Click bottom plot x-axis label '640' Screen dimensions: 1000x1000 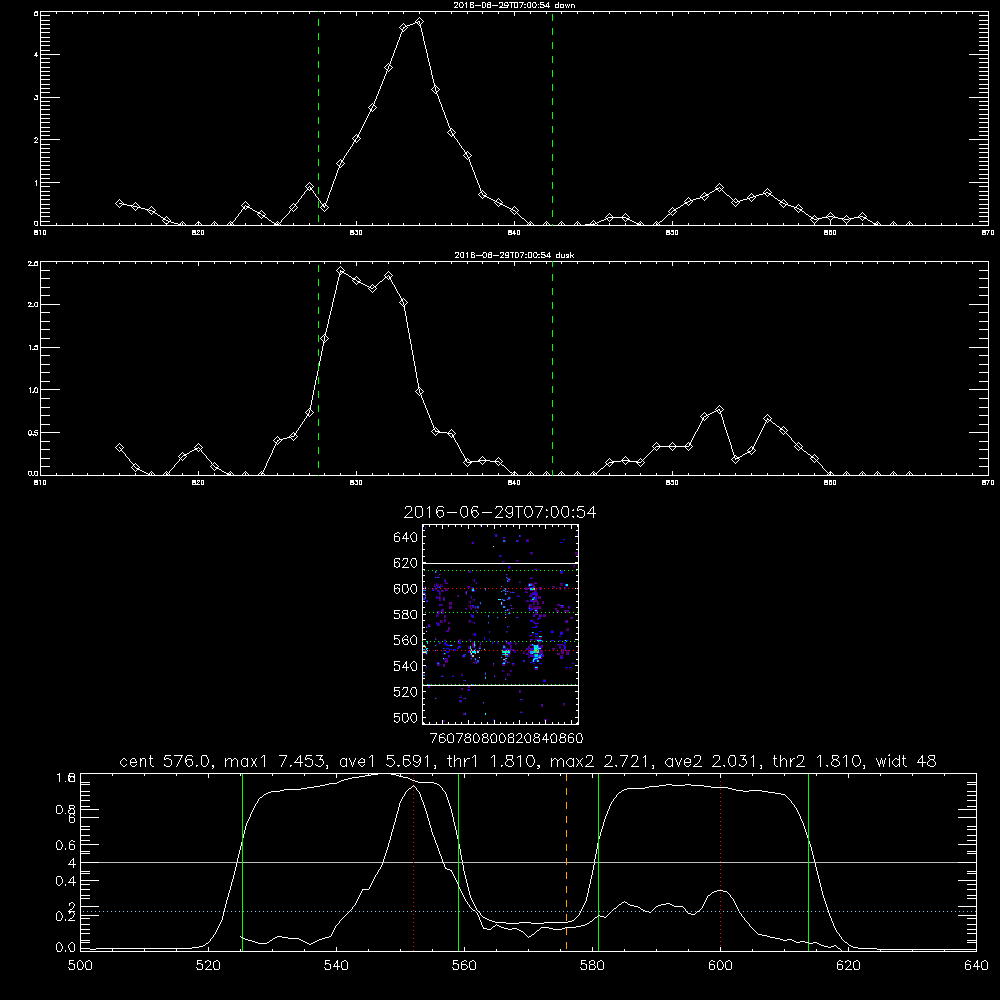coord(976,966)
